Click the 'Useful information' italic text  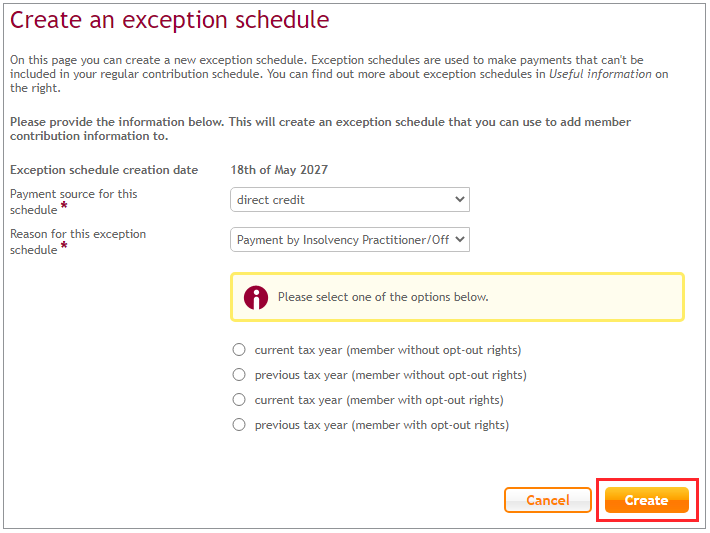coord(600,74)
